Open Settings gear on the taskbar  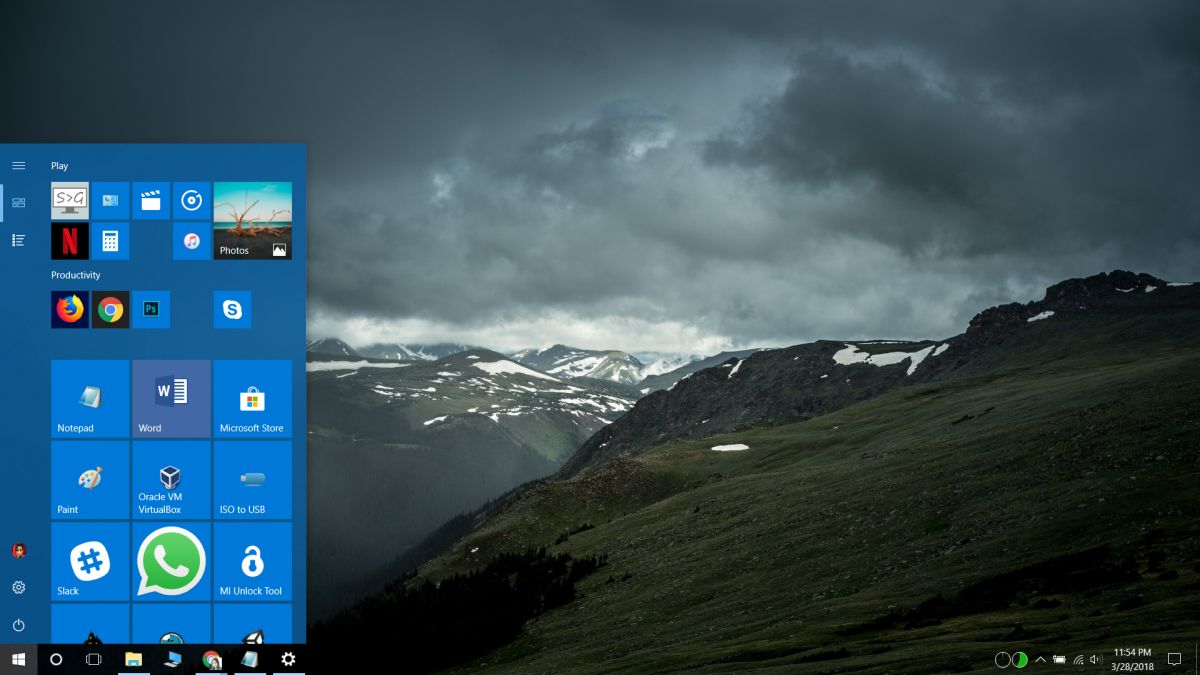tap(288, 659)
